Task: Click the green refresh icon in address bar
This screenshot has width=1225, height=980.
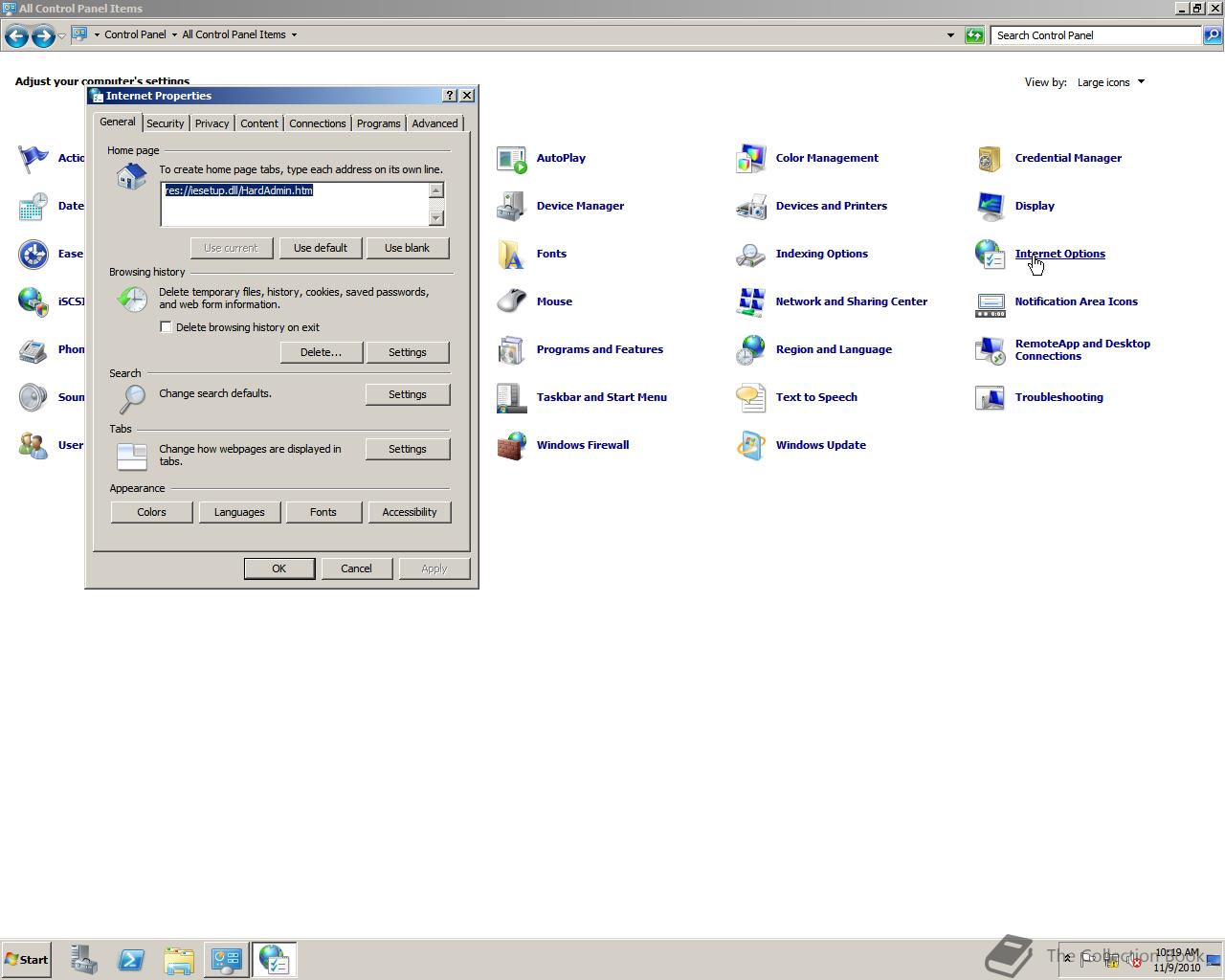Action: pos(974,35)
